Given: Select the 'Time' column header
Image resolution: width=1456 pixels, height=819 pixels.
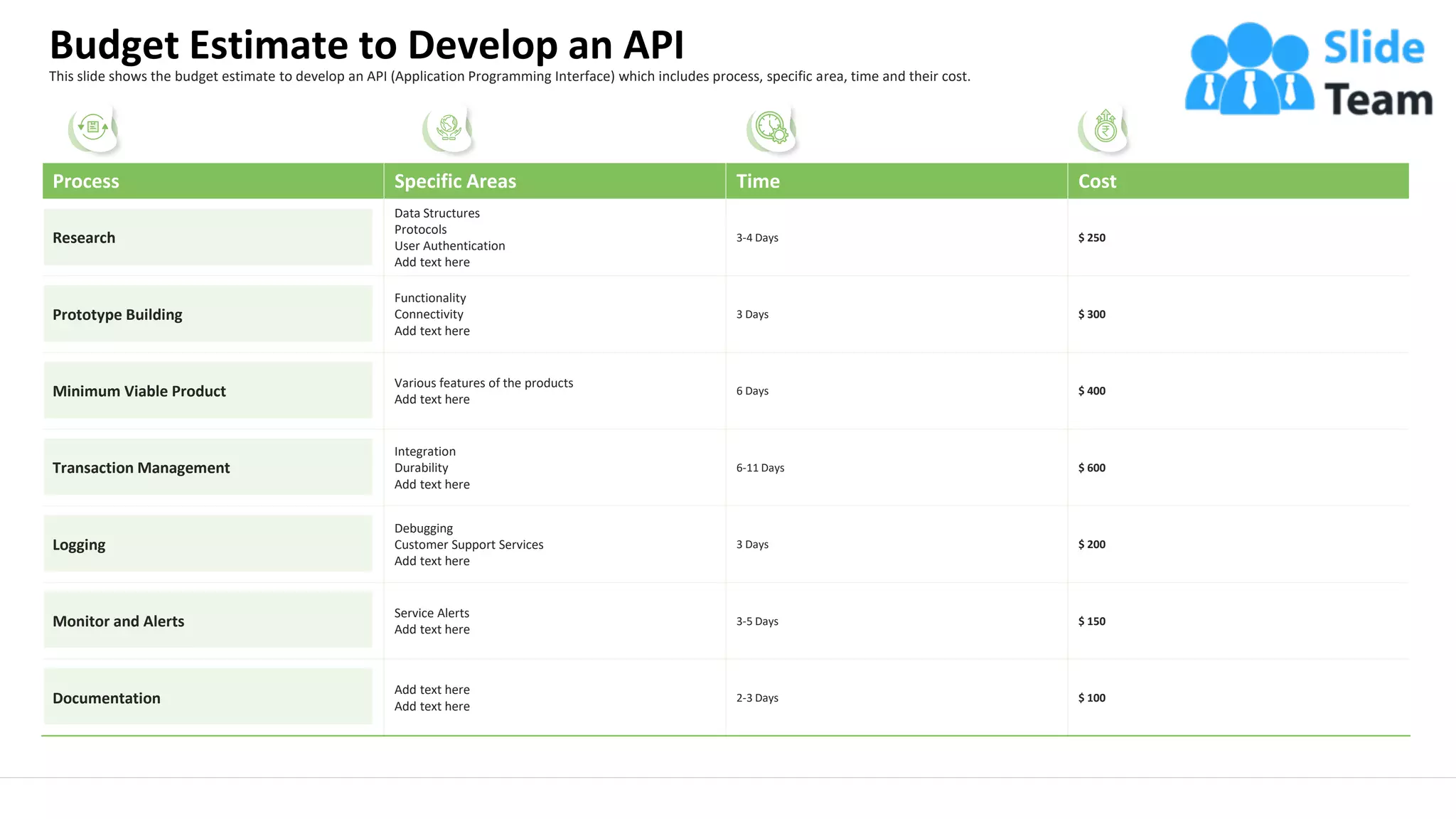Looking at the screenshot, I should click(758, 181).
